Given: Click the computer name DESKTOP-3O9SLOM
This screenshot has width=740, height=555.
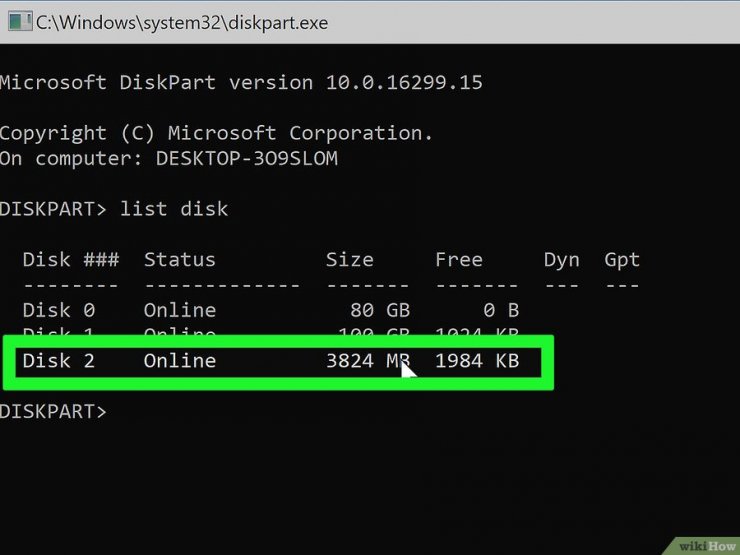Looking at the screenshot, I should (x=247, y=158).
